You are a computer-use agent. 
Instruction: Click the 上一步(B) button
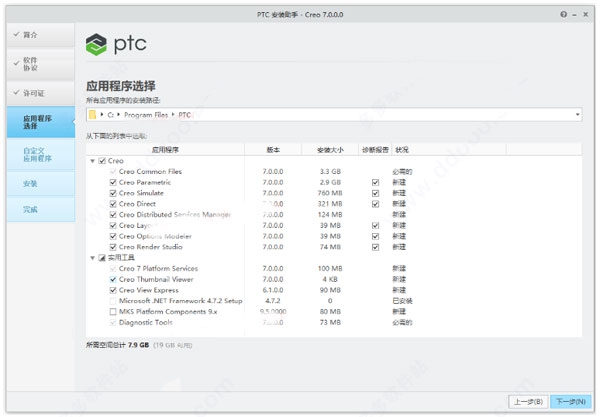click(528, 402)
